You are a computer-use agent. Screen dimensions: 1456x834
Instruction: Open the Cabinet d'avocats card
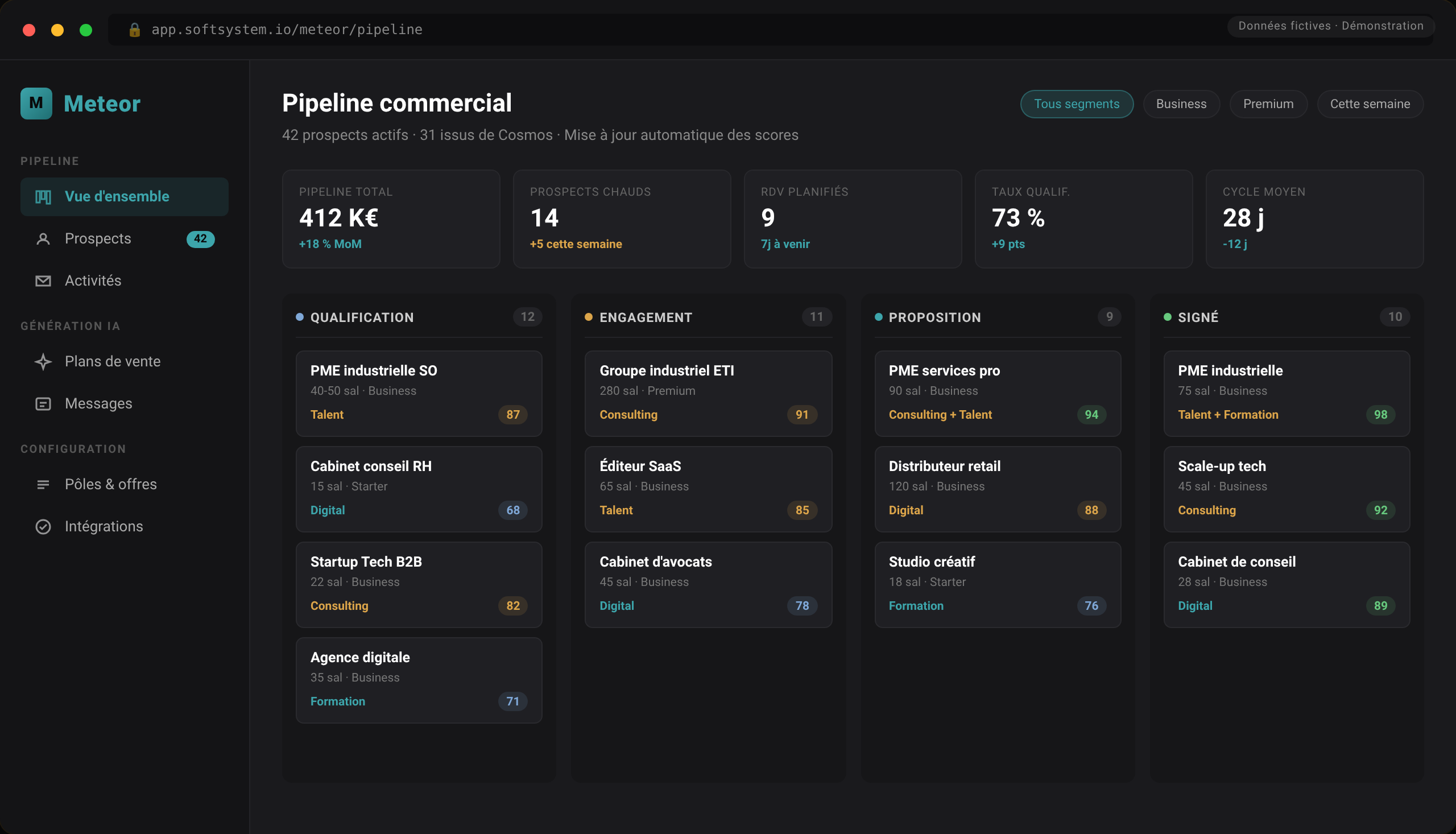tap(708, 585)
